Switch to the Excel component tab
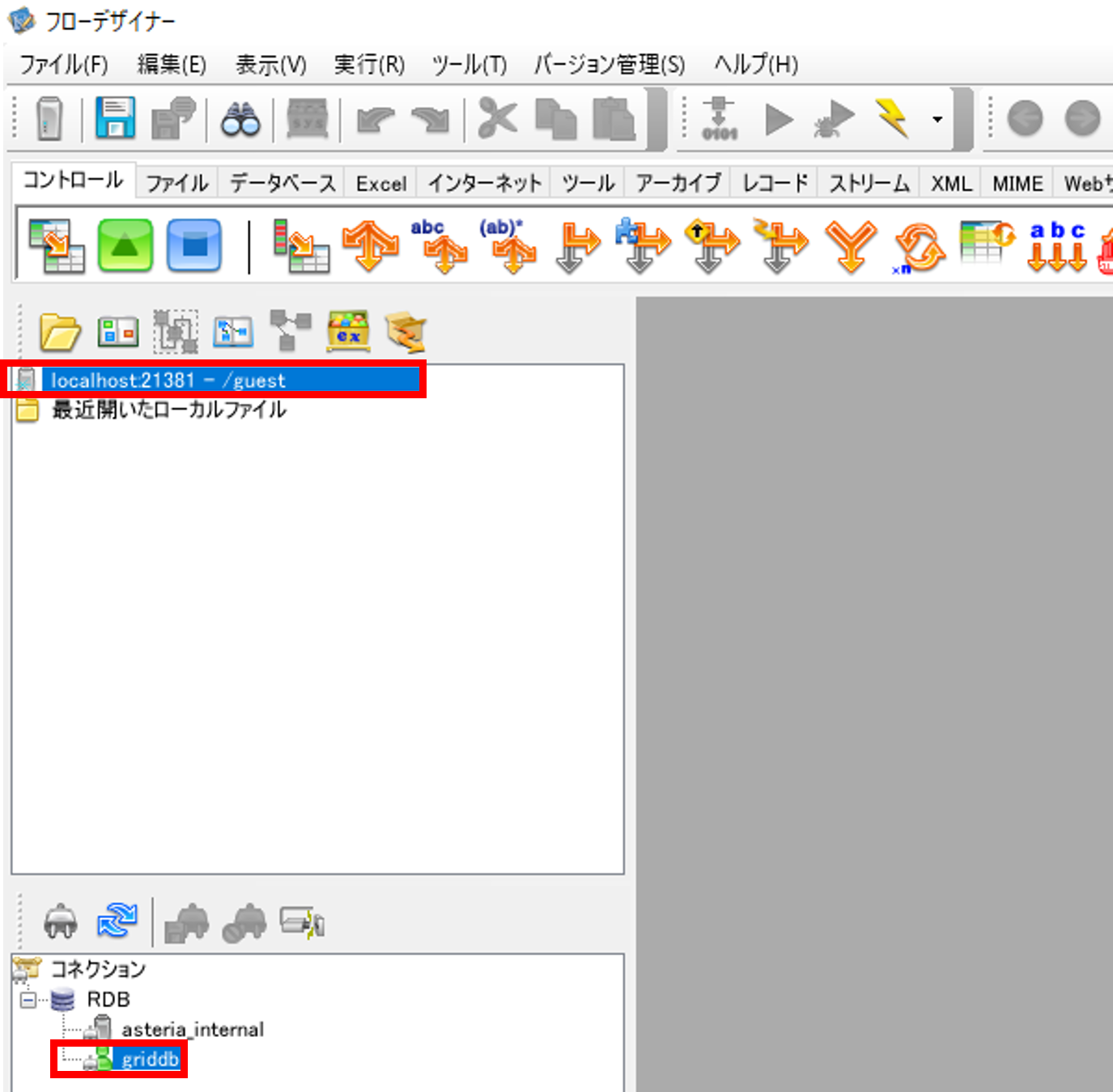1113x1092 pixels. coord(380,184)
